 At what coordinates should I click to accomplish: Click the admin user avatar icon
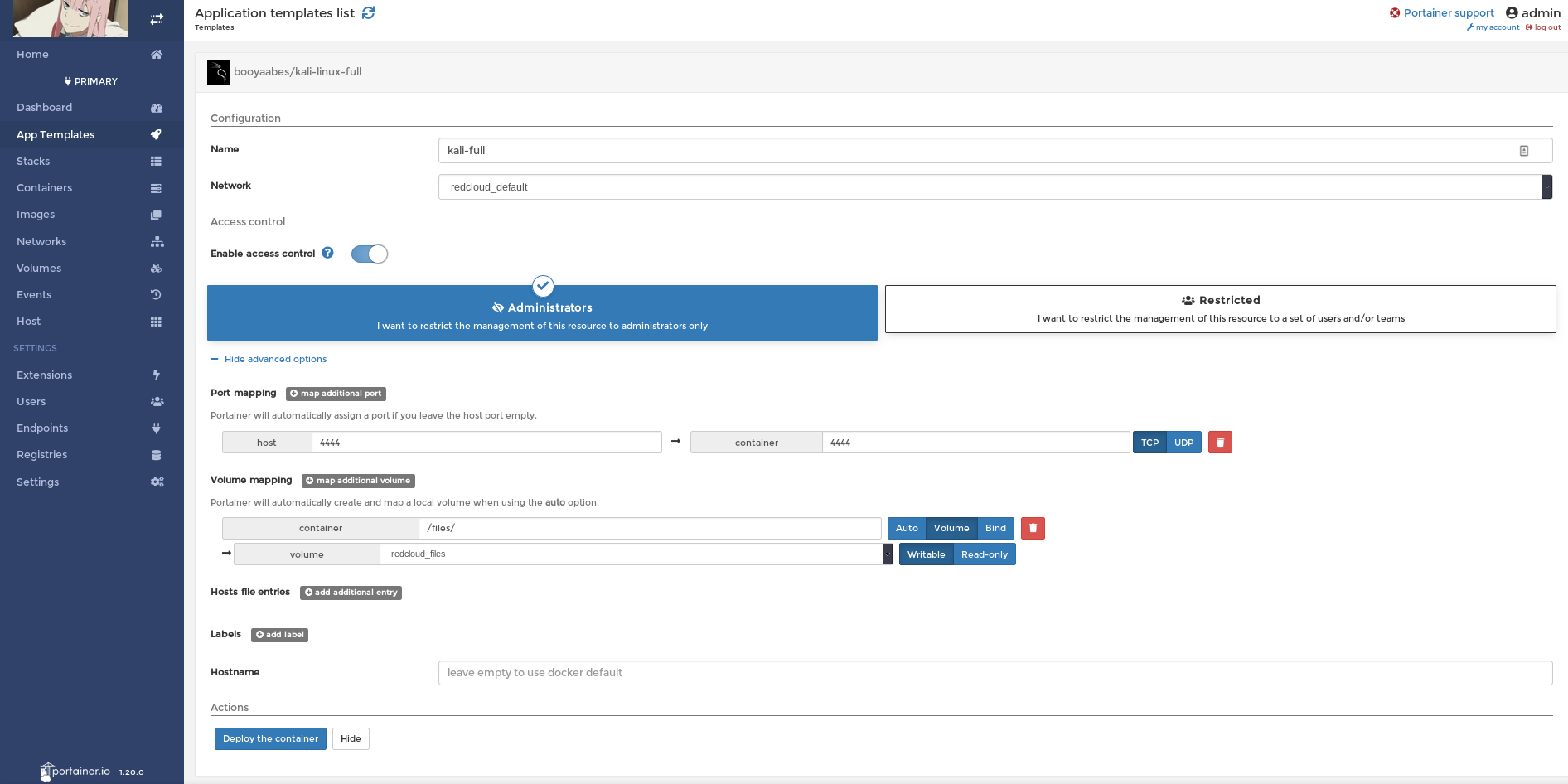pos(1512,12)
